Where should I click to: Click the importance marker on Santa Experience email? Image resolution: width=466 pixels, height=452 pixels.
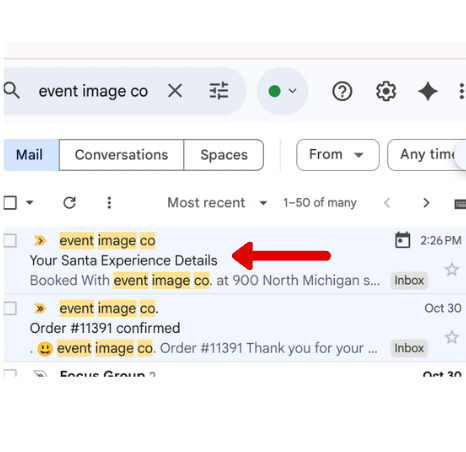click(x=40, y=240)
